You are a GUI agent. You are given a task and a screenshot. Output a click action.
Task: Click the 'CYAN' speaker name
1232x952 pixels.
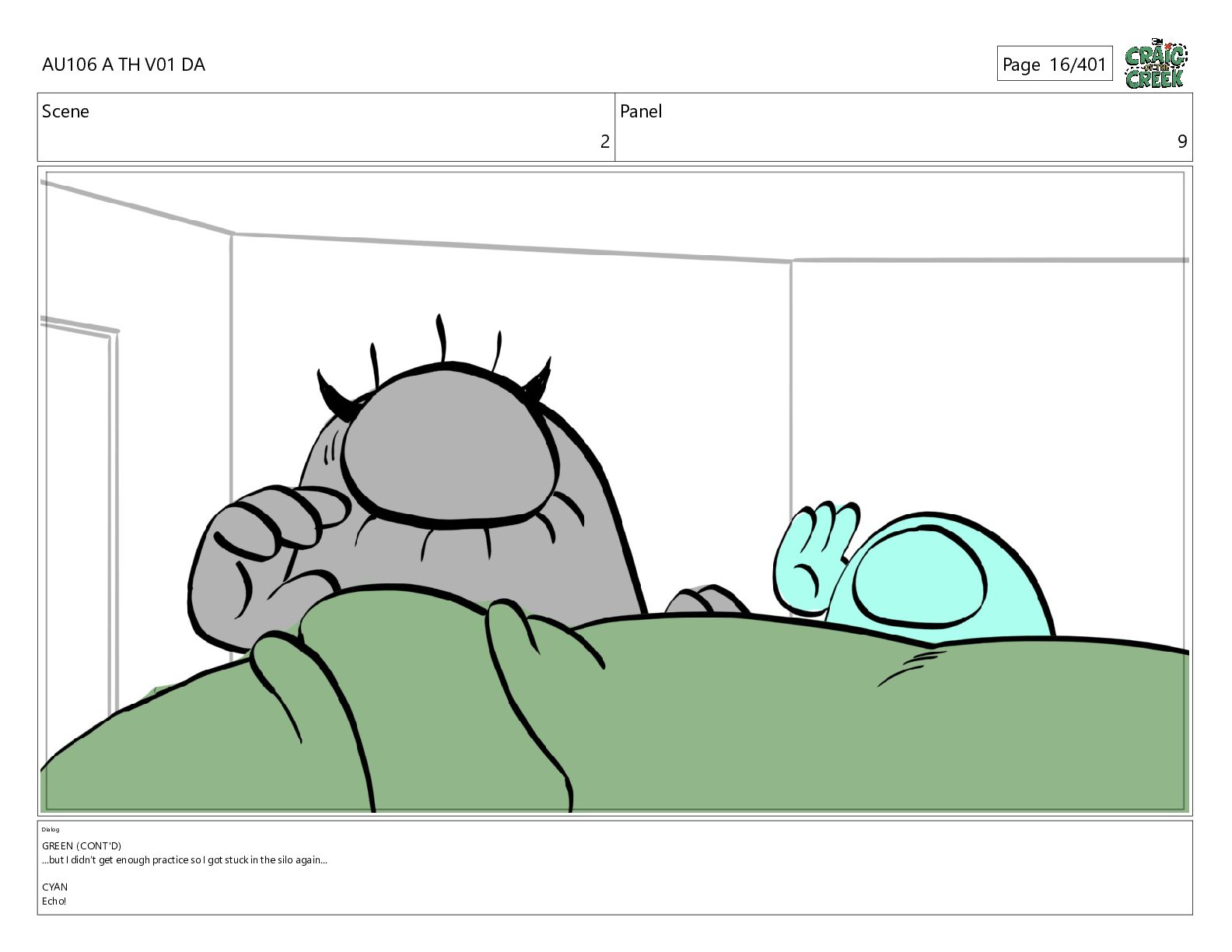pos(54,887)
